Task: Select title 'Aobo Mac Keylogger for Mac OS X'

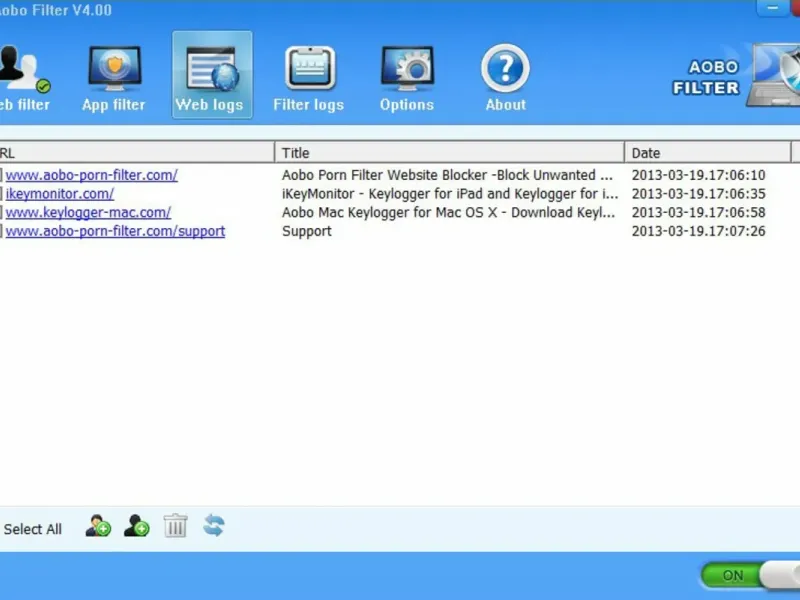Action: [448, 212]
